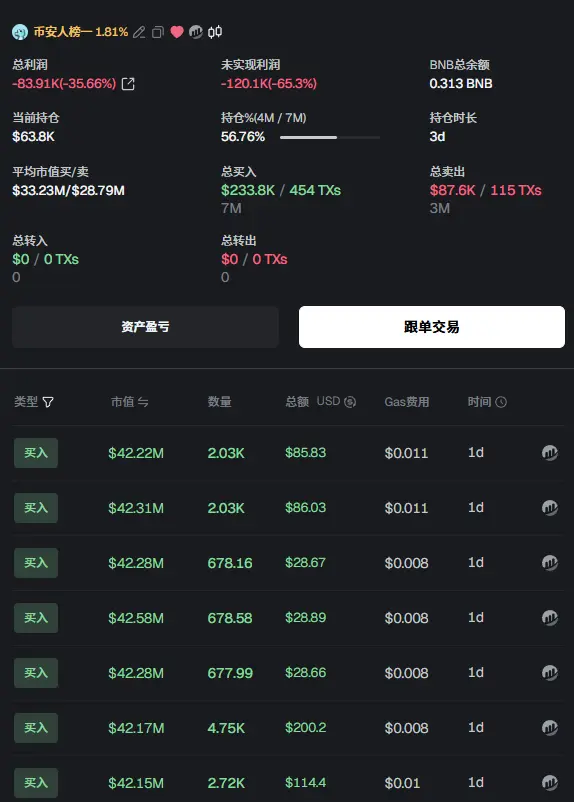Click the 买入 tag on $28.67 row
This screenshot has height=802, width=574.
tap(36, 563)
